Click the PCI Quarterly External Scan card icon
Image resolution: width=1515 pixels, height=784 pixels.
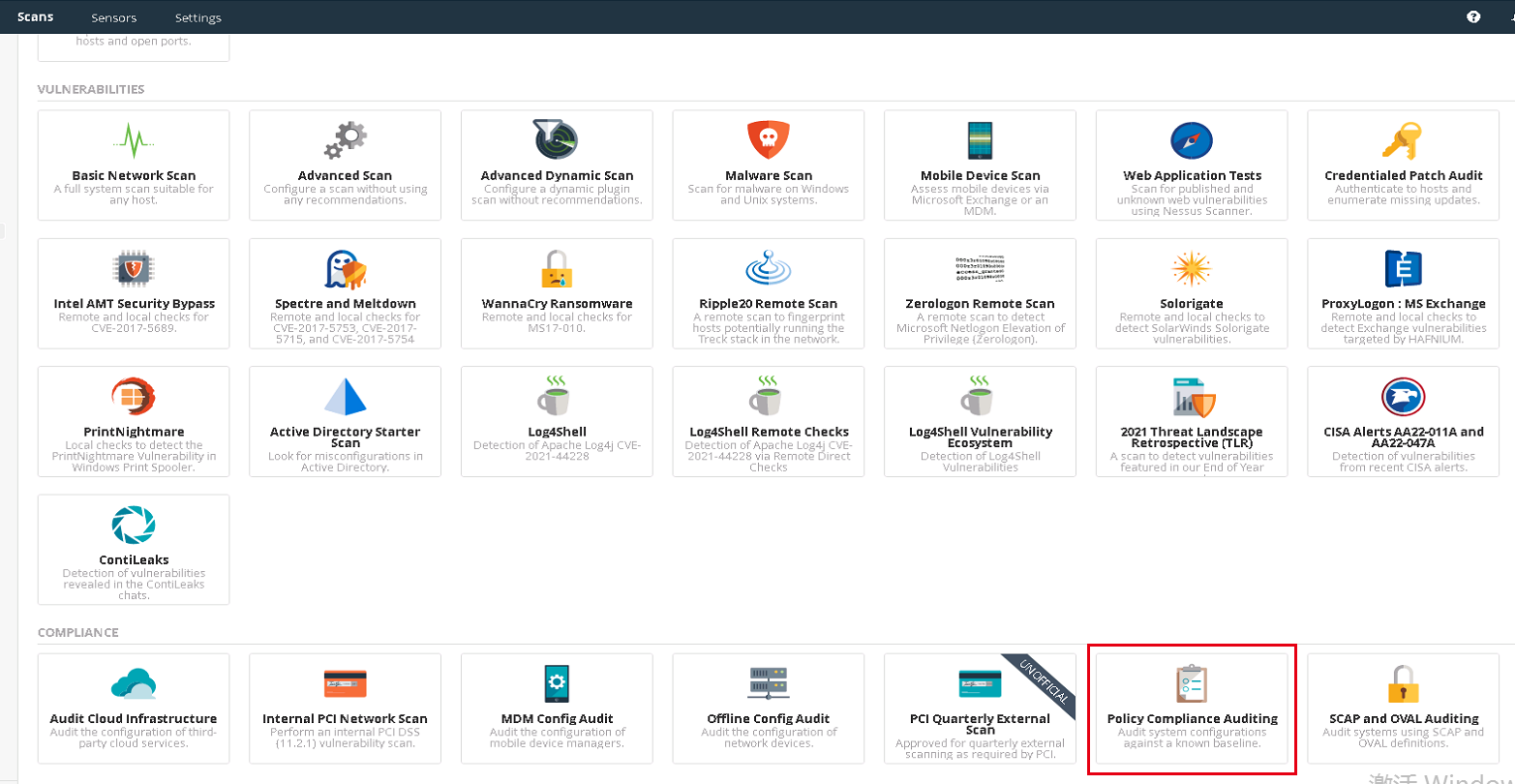[980, 683]
